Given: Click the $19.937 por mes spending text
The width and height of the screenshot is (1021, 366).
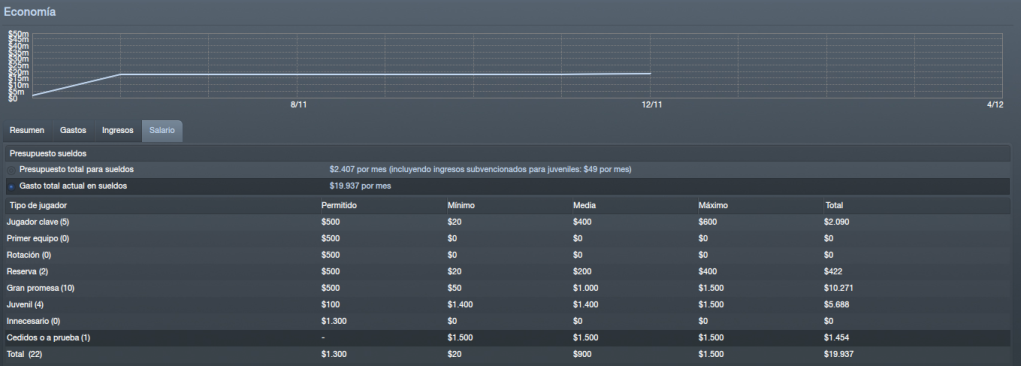Looking at the screenshot, I should 360,186.
